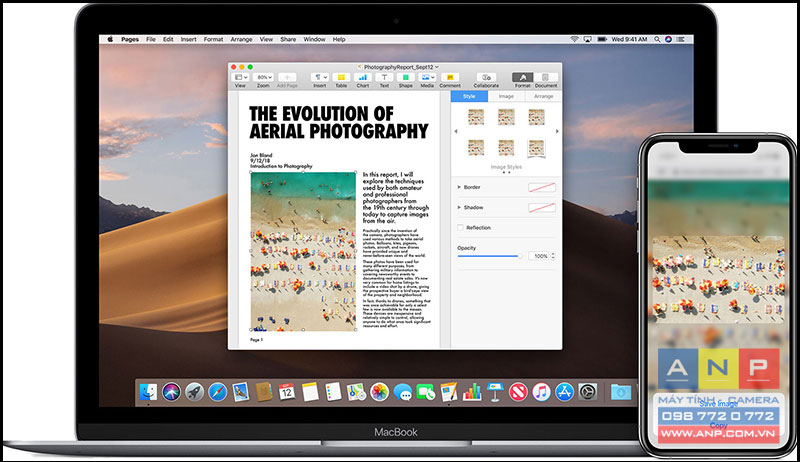800x462 pixels.
Task: Add a Comment from the toolbar
Action: tap(449, 78)
